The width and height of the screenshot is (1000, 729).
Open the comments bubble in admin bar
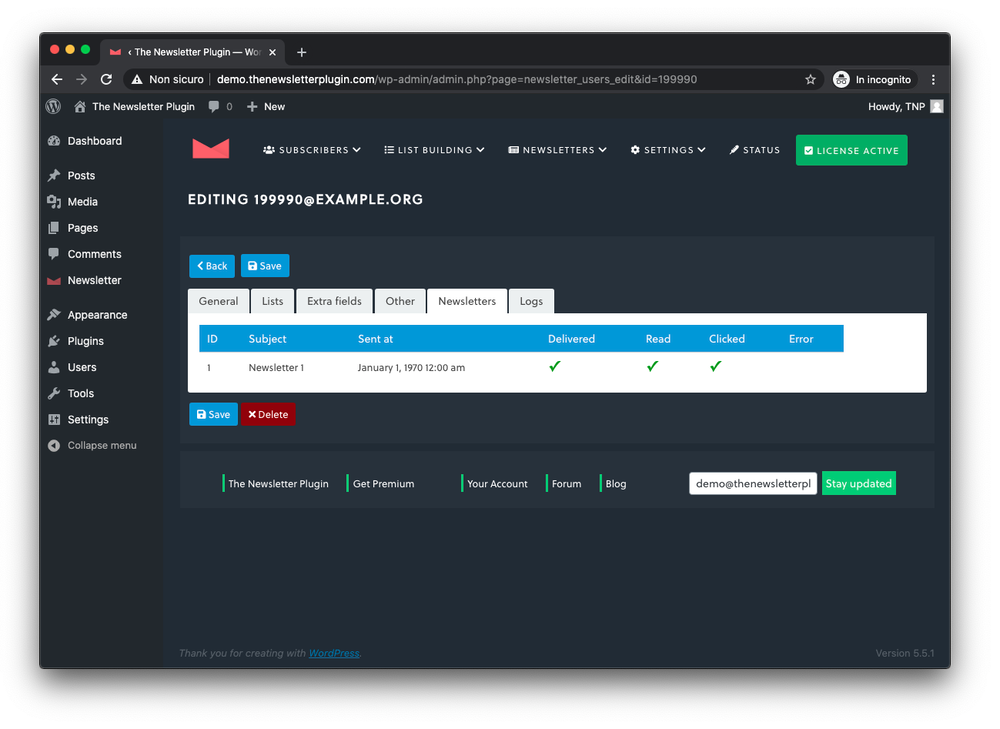[214, 107]
